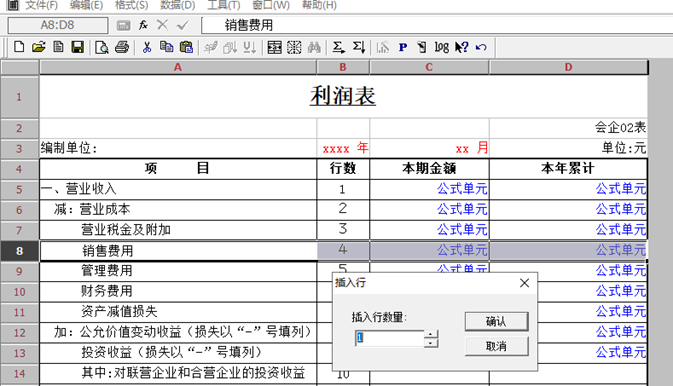Click the Undo arrow icon

point(481,47)
